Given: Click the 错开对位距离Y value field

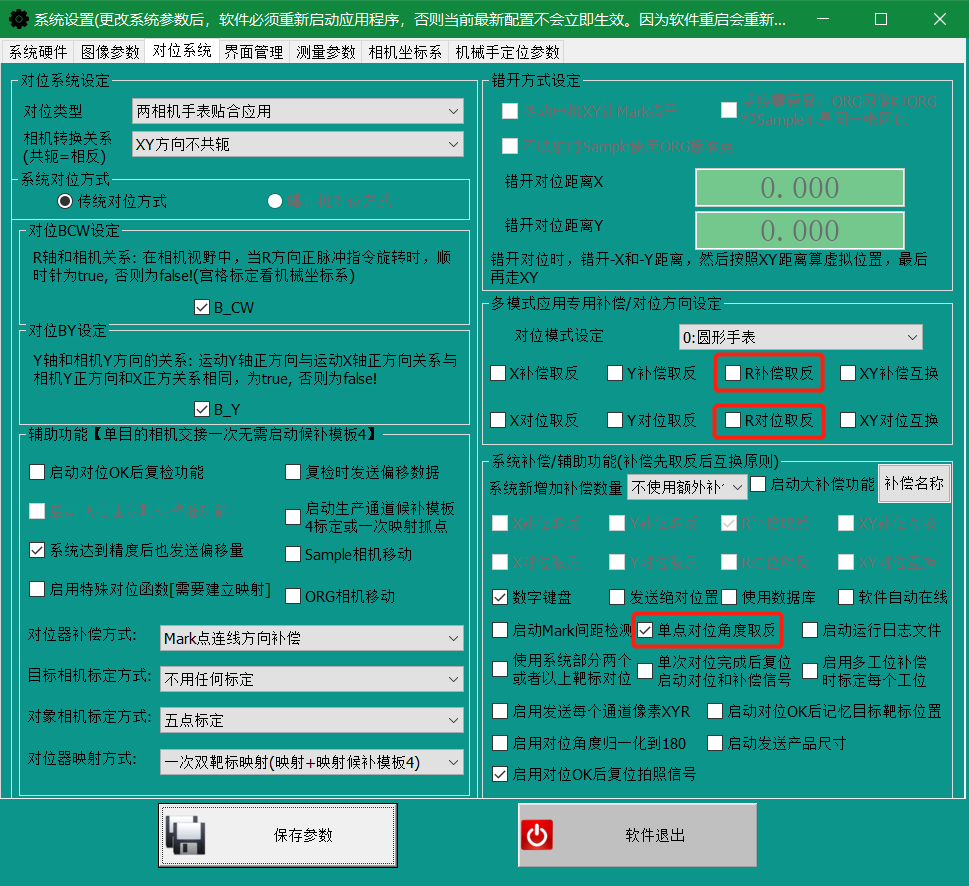Looking at the screenshot, I should pyautogui.click(x=799, y=231).
